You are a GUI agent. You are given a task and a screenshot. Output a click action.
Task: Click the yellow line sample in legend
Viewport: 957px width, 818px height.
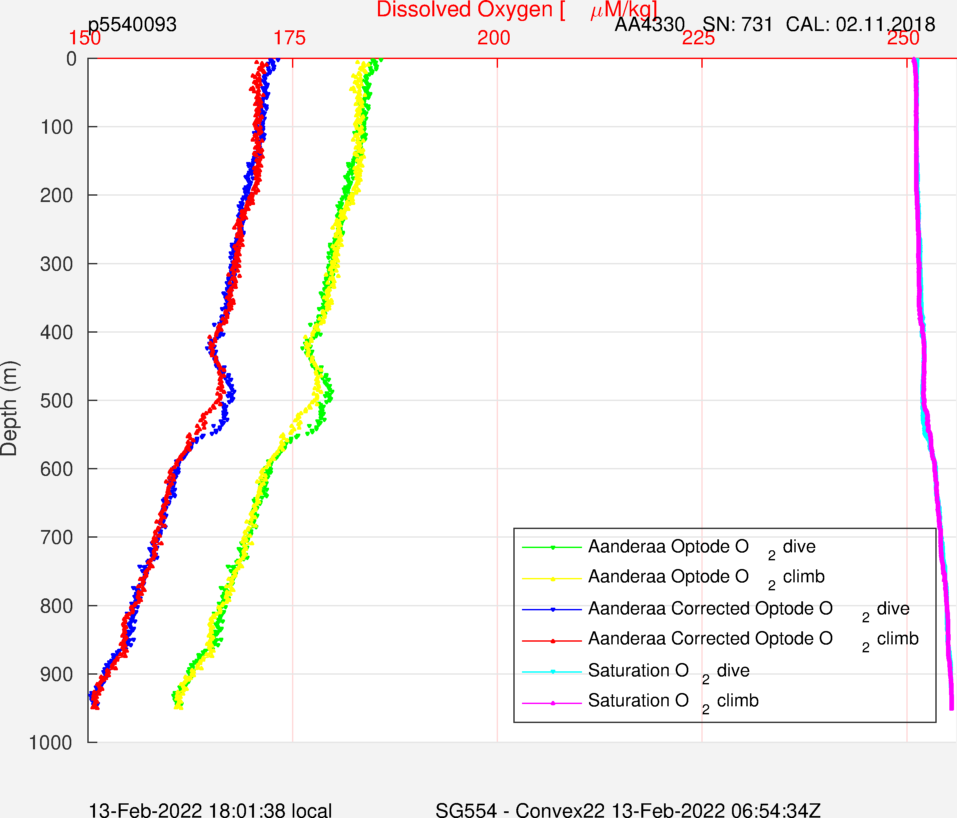click(x=552, y=578)
